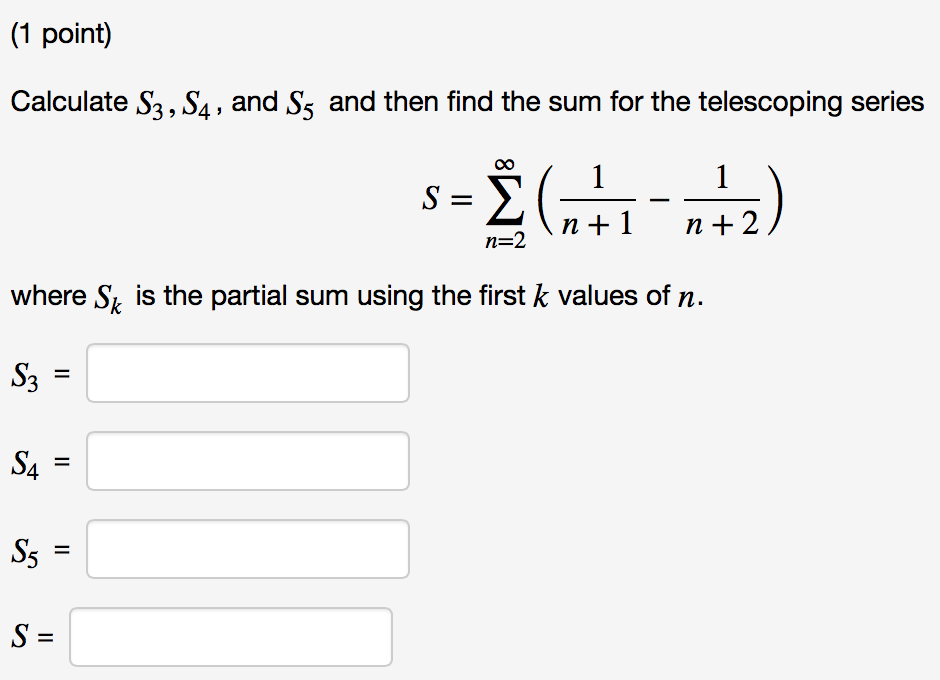Click the S5 answer input field
Screen dimensions: 940x680
tap(248, 549)
